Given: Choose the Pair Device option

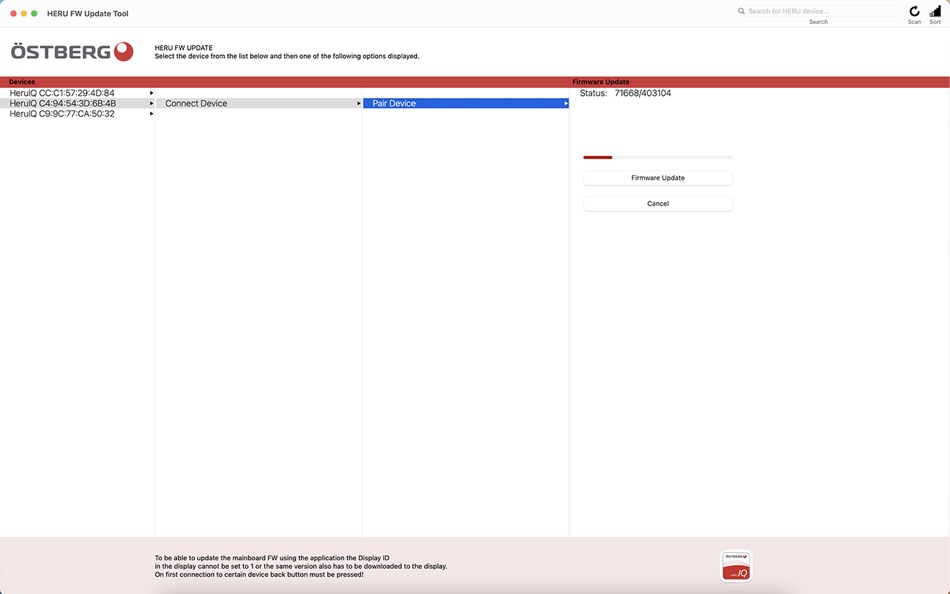Looking at the screenshot, I should coord(466,103).
